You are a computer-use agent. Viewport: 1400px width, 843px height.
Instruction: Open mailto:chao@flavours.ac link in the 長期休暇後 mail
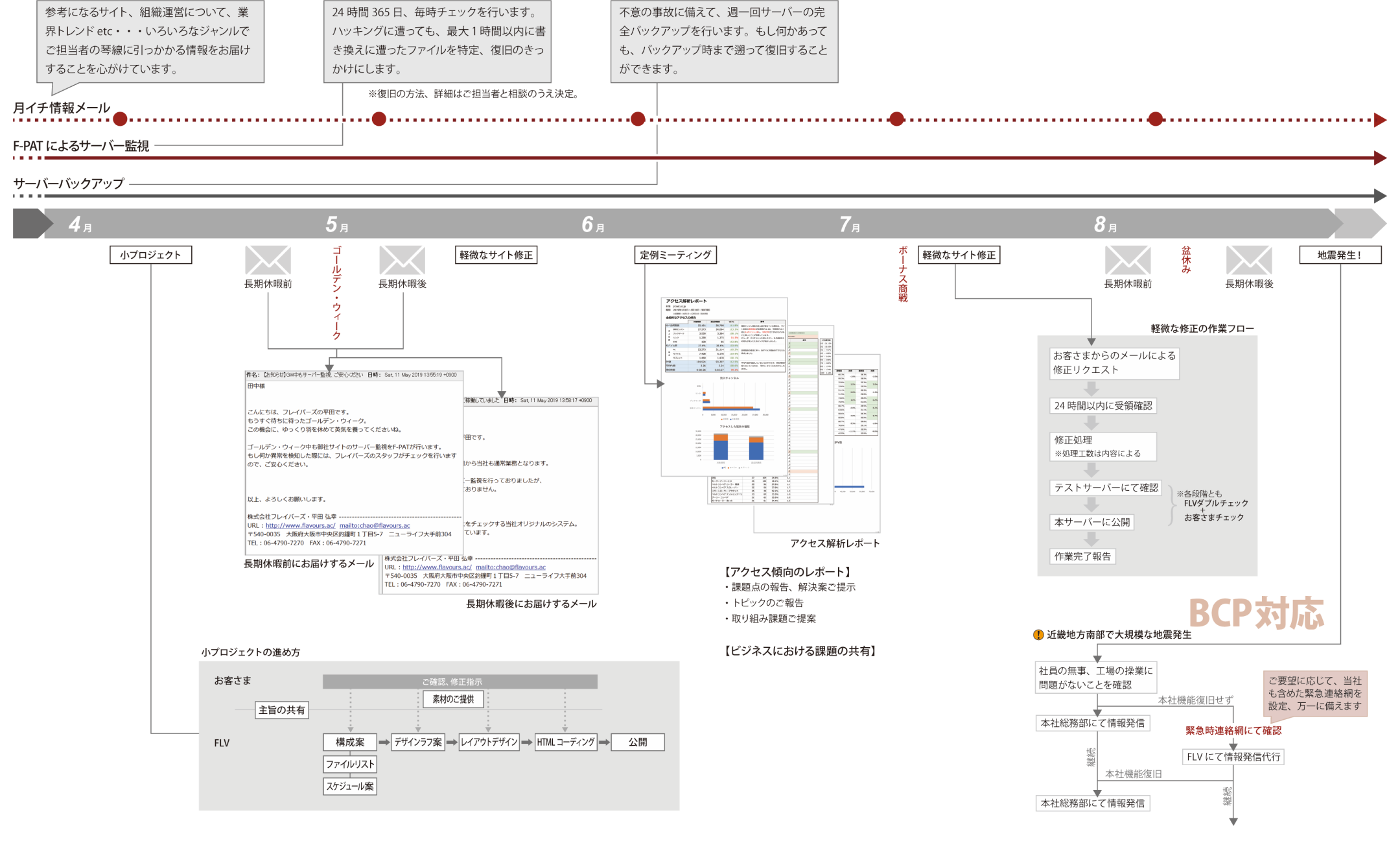(511, 567)
